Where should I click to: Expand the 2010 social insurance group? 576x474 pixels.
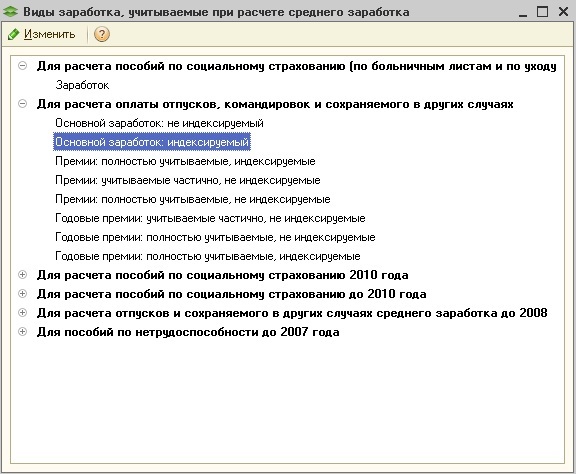pyautogui.click(x=22, y=275)
